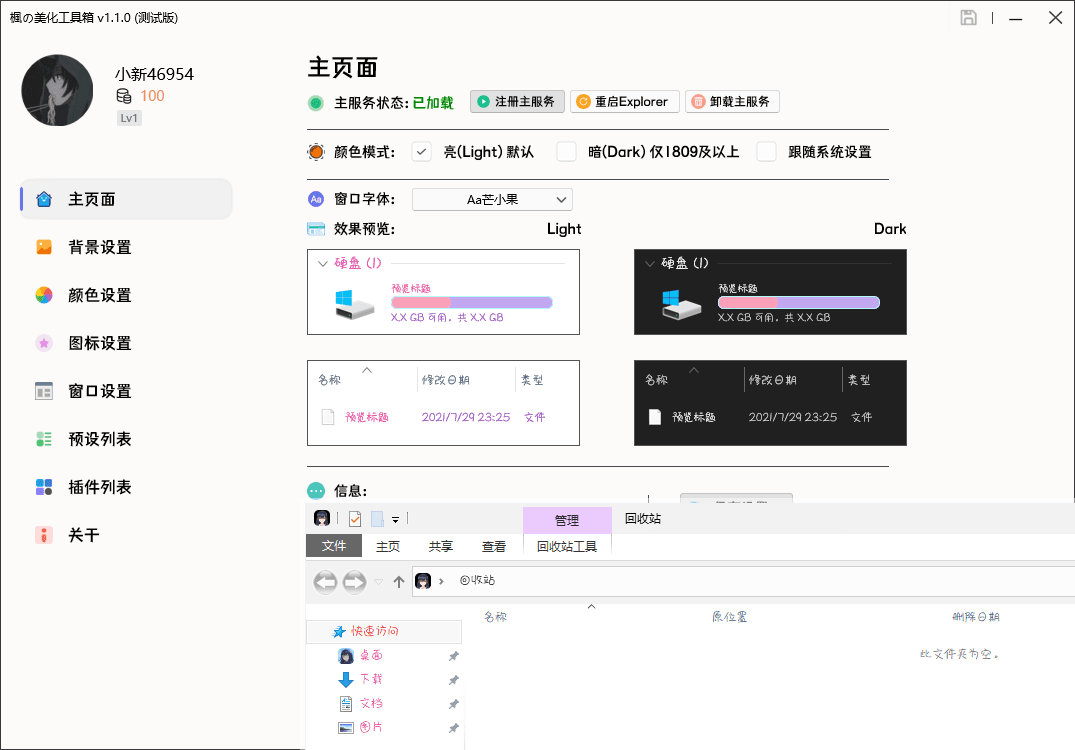Click drive icon in Light preview
1075x750 pixels.
tap(354, 304)
